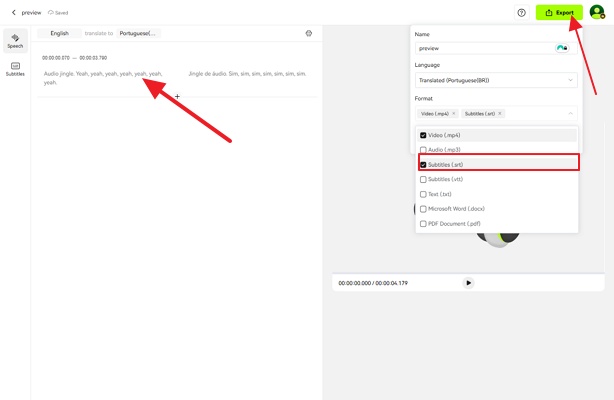Check Subtitles (.vtt) checkbox
This screenshot has height=400, width=614.
[x=423, y=179]
